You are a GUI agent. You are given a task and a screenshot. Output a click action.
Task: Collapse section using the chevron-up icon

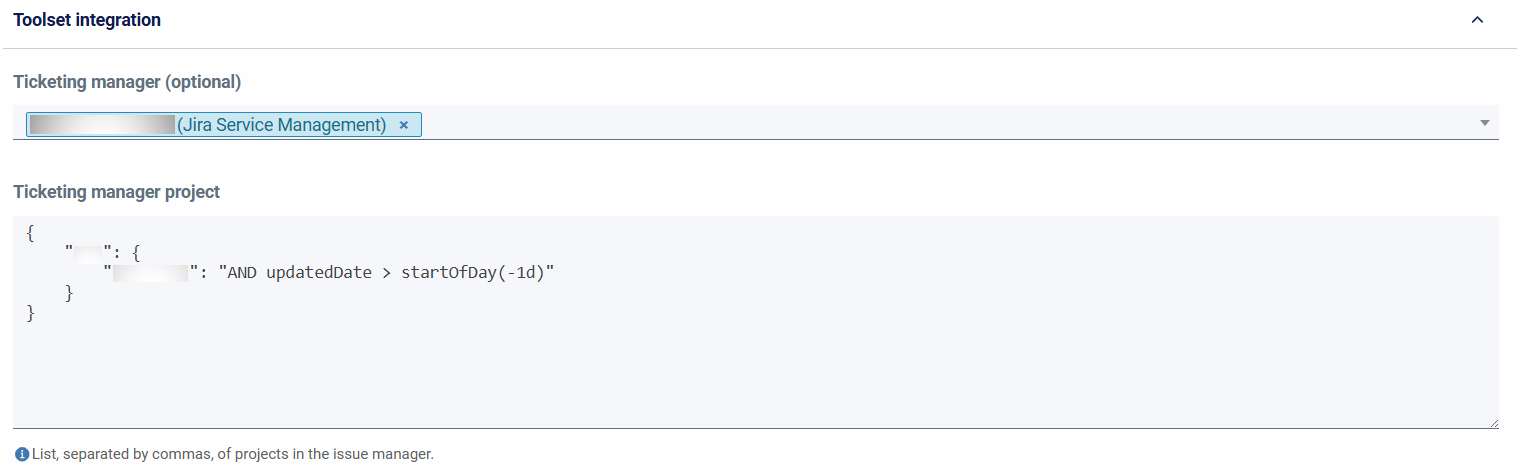(1477, 20)
